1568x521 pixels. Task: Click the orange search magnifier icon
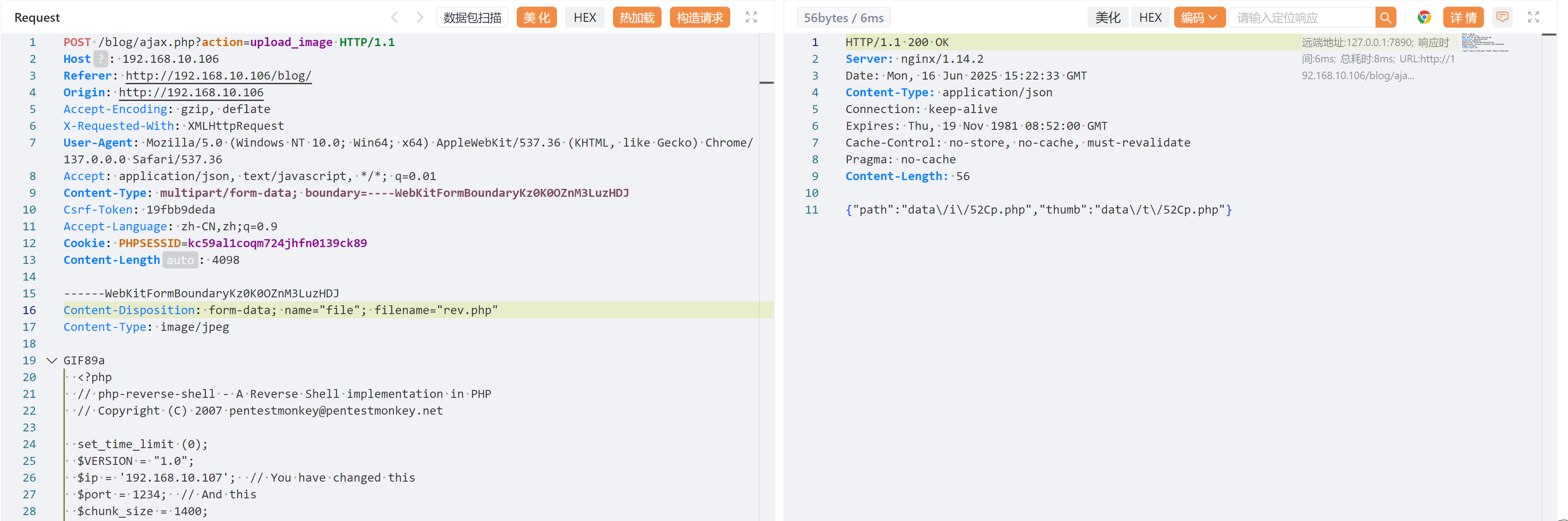pyautogui.click(x=1386, y=17)
